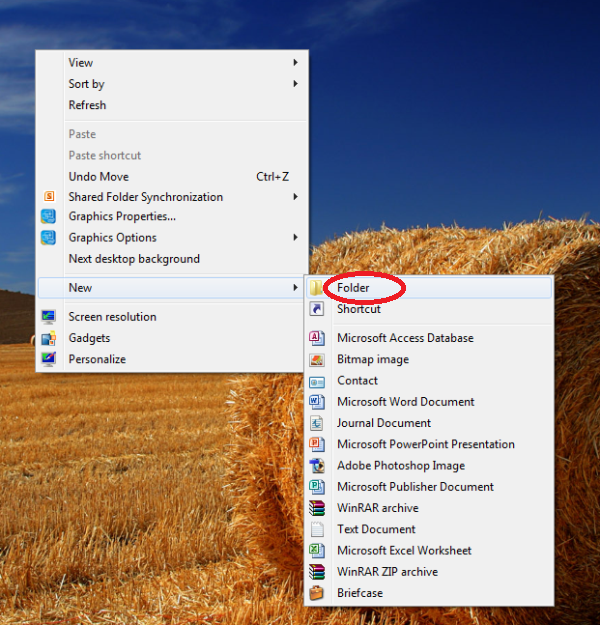Expand Shared Folder Synchronization submenu arrow

(x=295, y=197)
